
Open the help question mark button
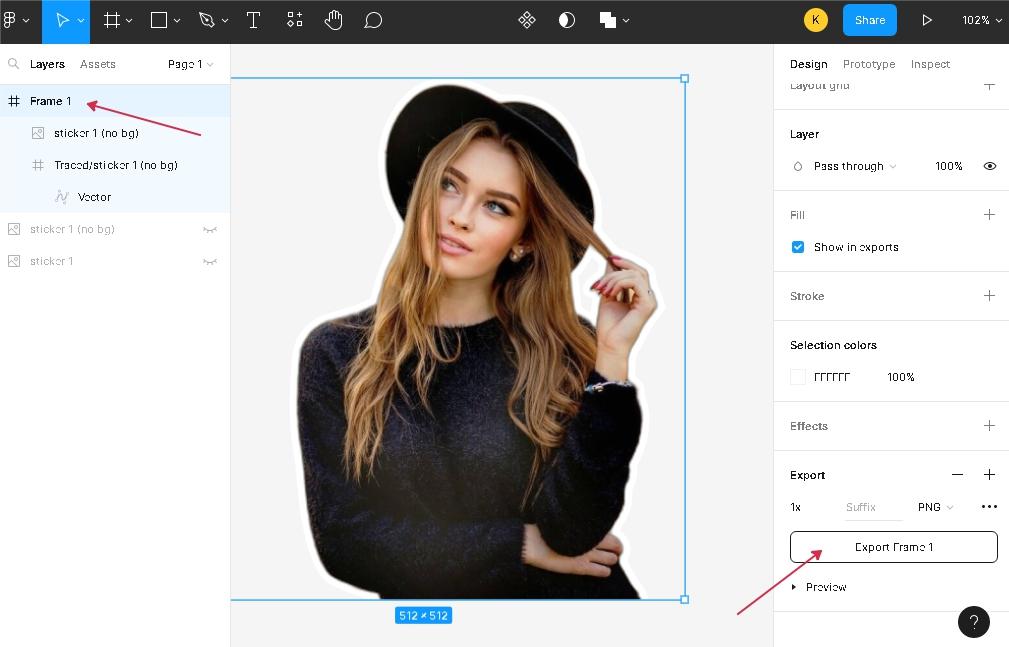coord(974,622)
